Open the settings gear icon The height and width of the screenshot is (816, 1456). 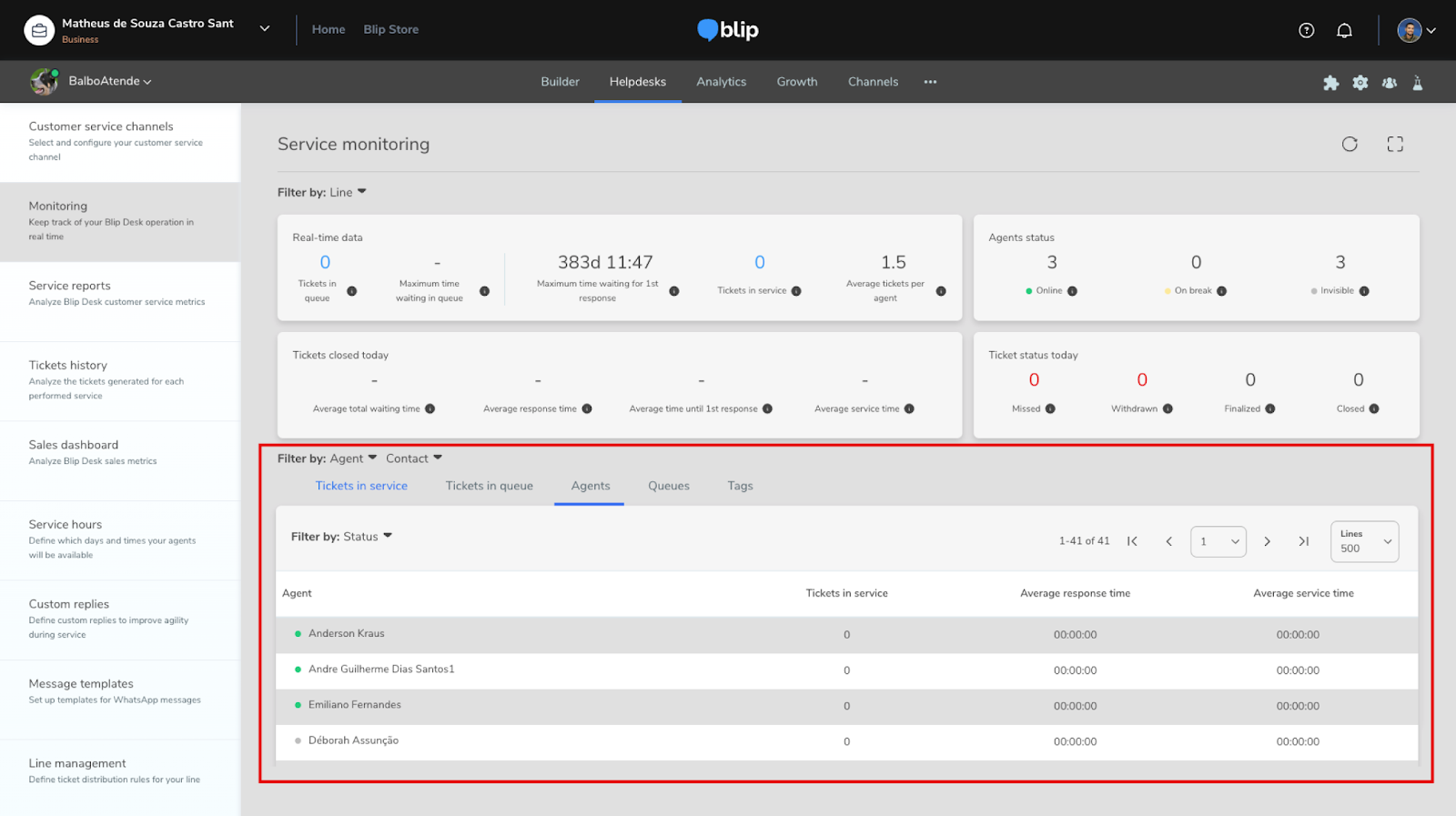click(x=1360, y=83)
